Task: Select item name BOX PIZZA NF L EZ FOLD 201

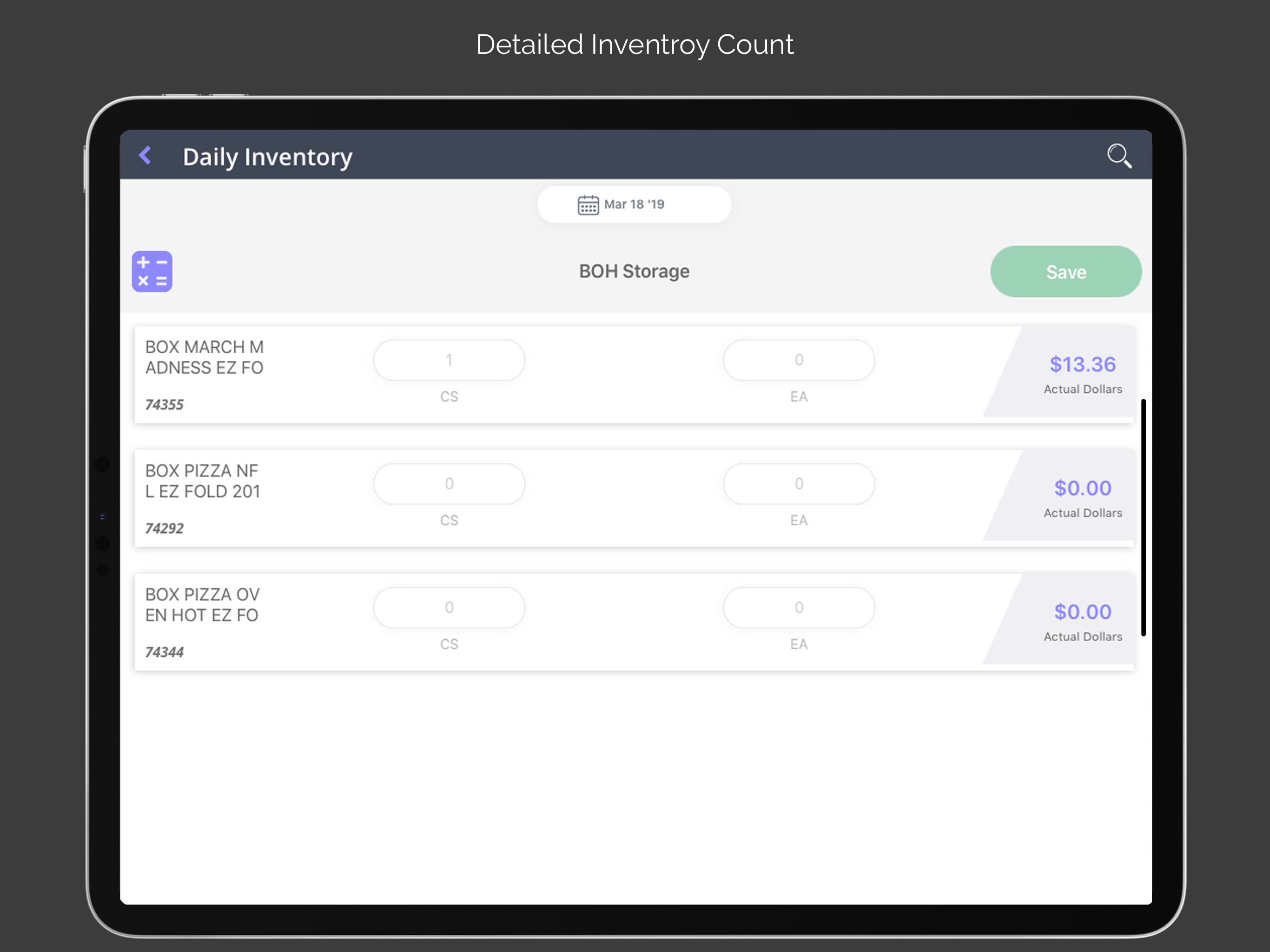Action: click(x=203, y=481)
